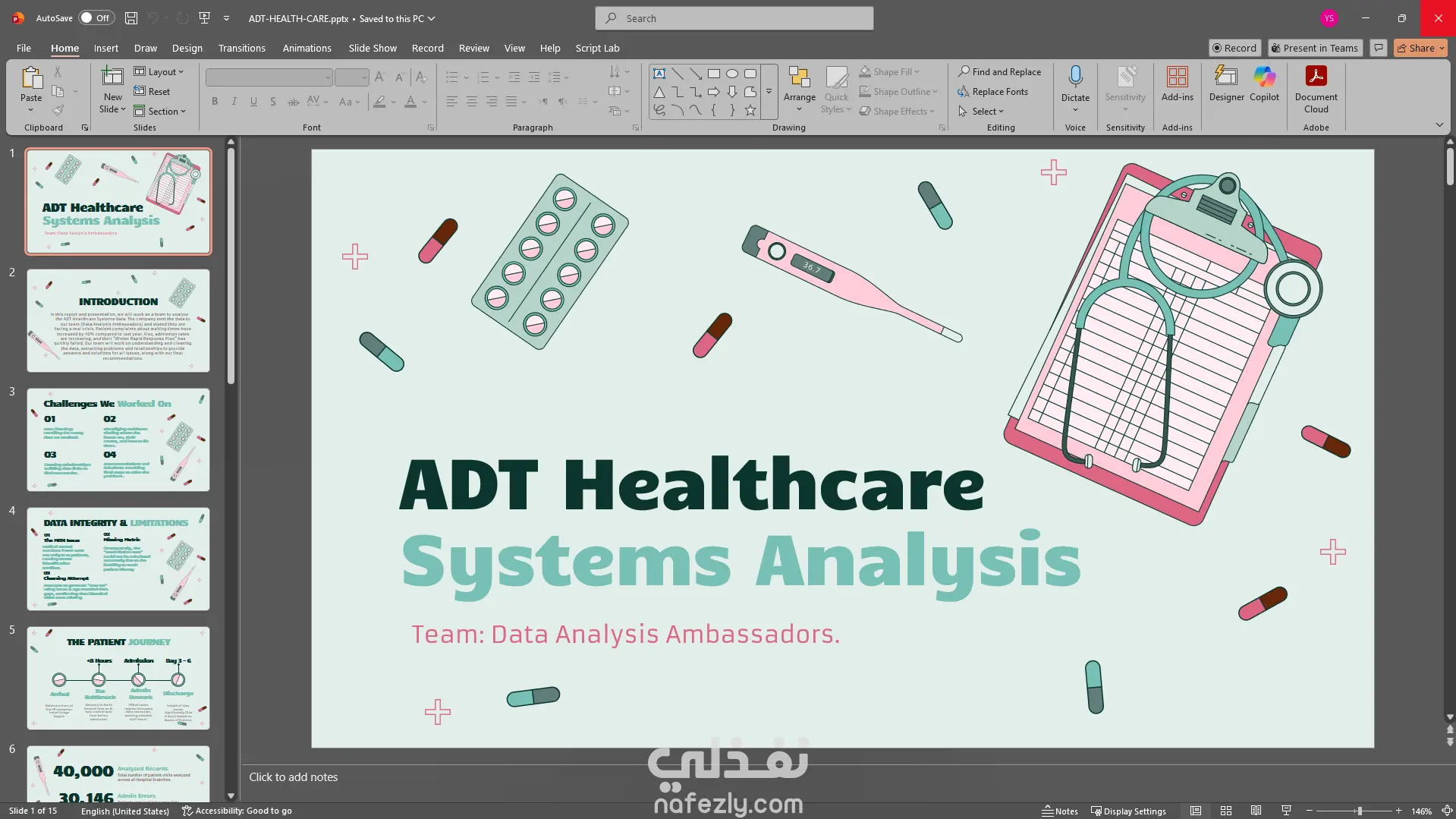Viewport: 1456px width, 819px height.
Task: Open the Arrange tool
Action: tap(800, 90)
